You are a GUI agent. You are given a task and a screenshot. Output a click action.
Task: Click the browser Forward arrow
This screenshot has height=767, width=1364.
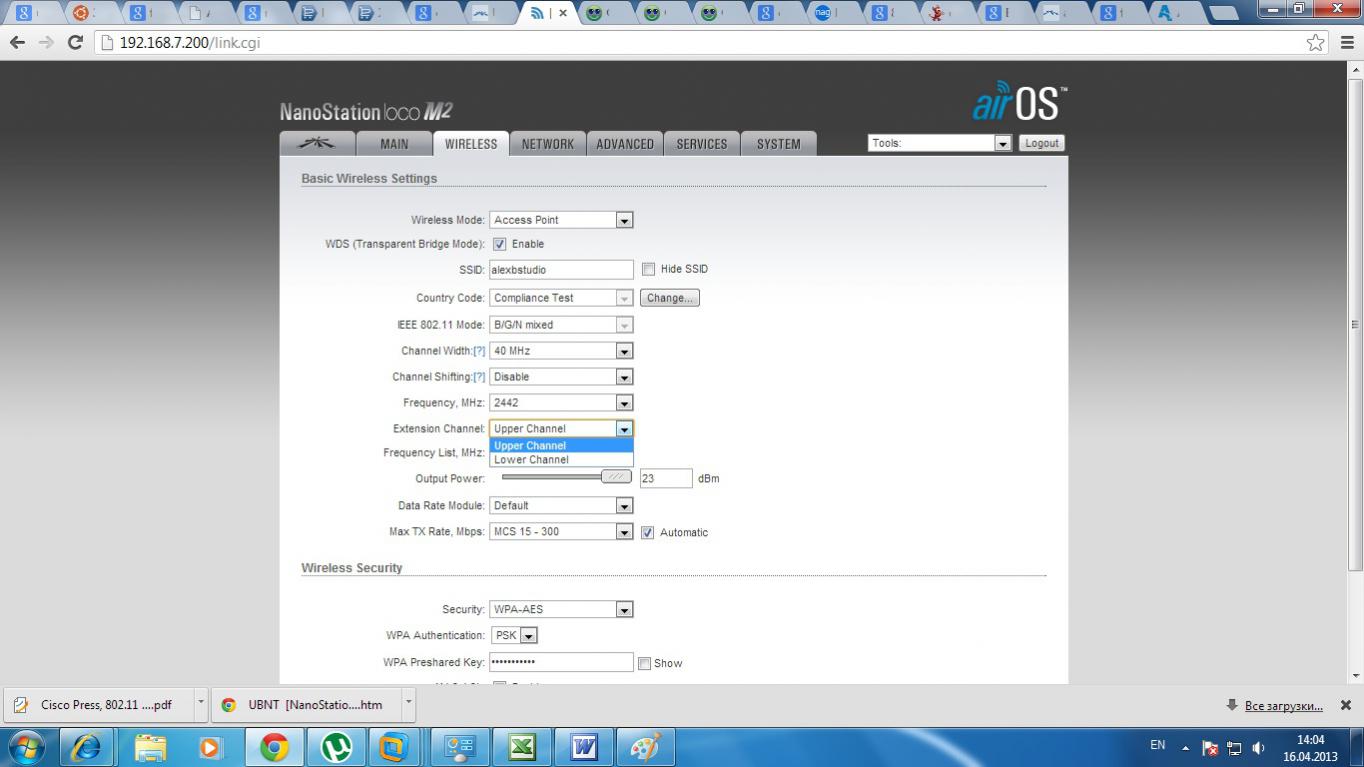tap(46, 43)
